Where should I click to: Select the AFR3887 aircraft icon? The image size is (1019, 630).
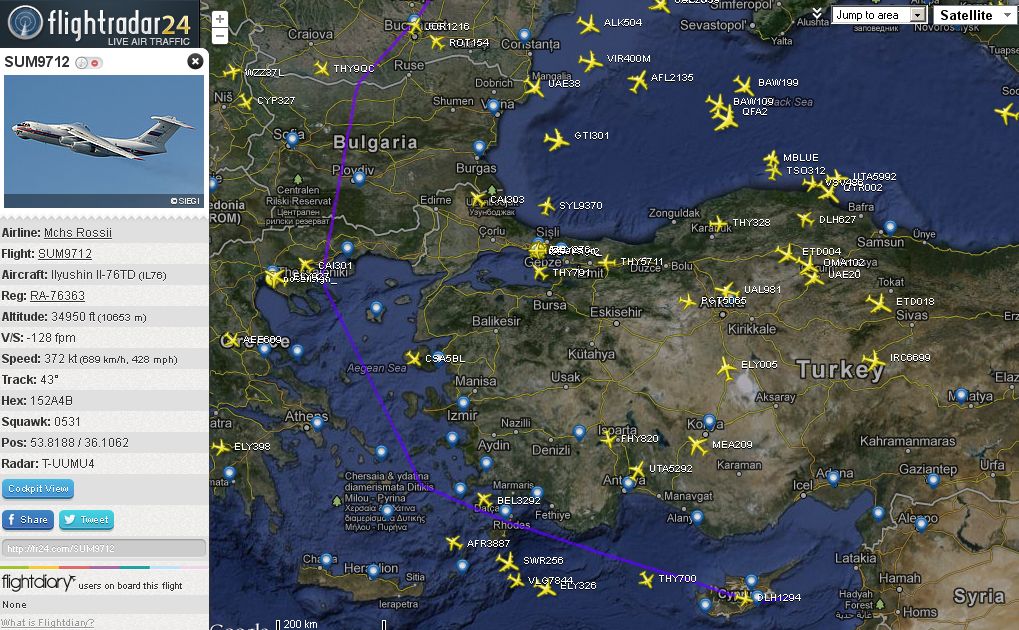tap(454, 542)
